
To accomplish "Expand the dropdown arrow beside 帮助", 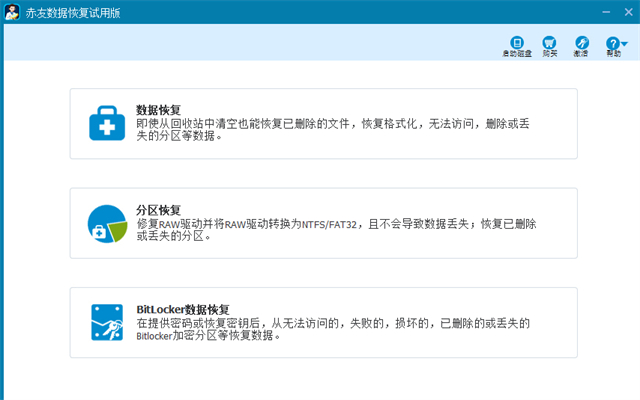I will click(624, 43).
